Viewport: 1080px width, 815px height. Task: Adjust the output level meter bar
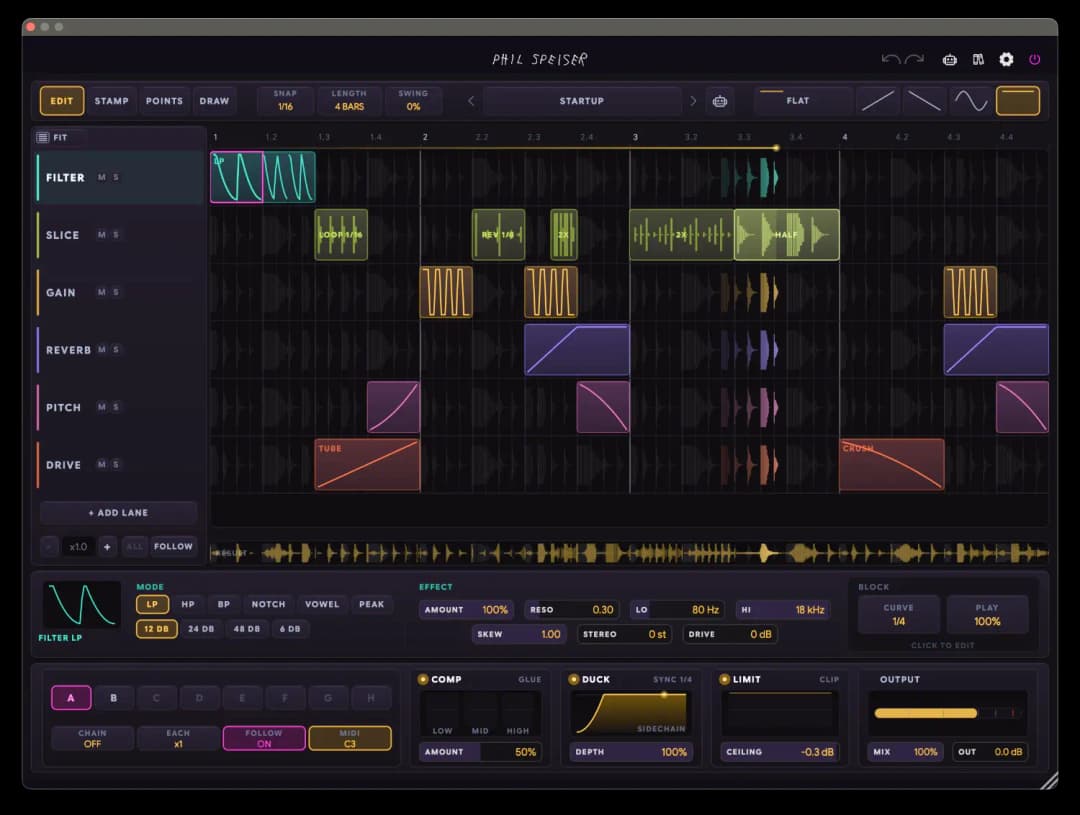pos(947,713)
